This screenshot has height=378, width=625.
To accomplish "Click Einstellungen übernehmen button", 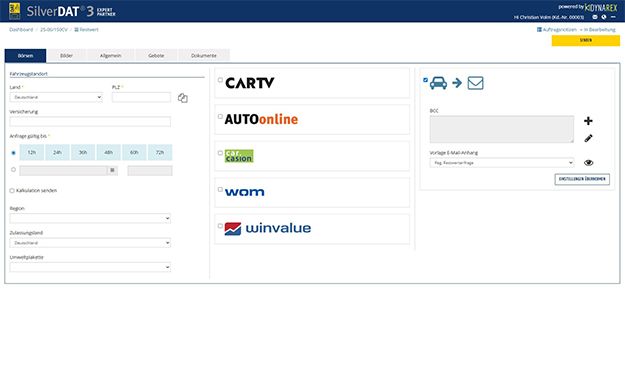I will (582, 179).
